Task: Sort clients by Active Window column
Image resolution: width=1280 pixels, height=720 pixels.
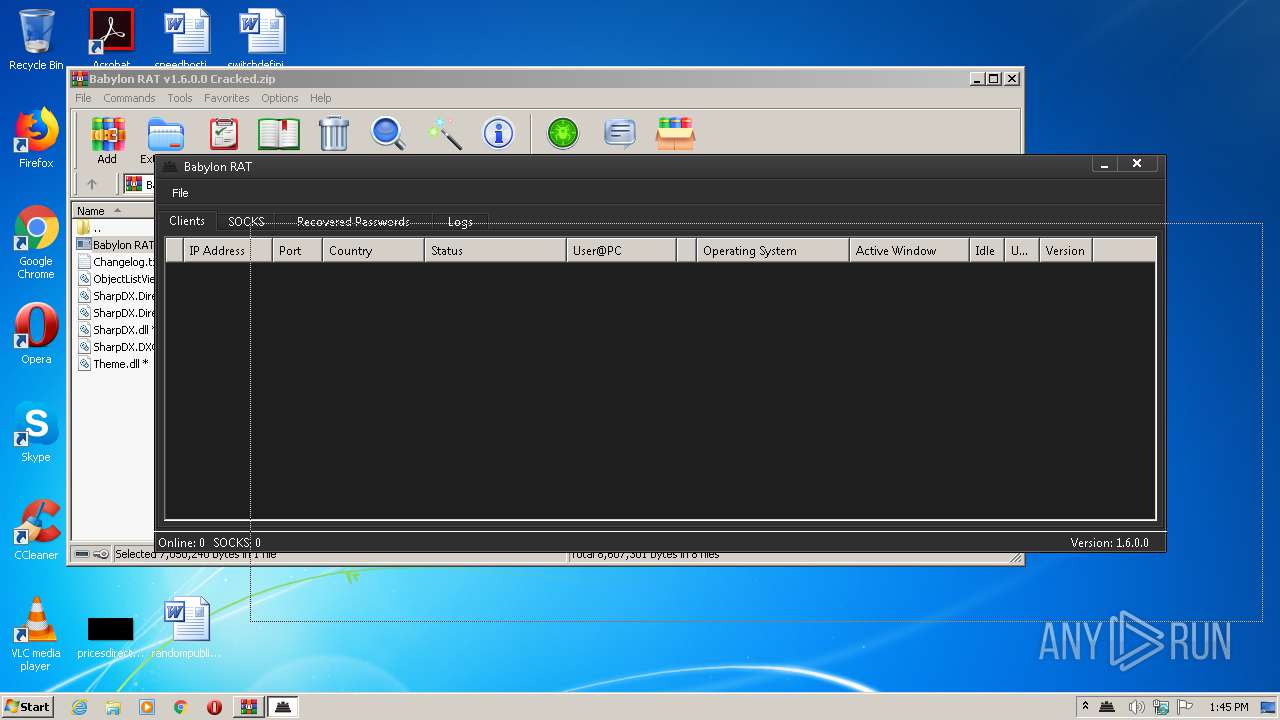Action: click(909, 250)
